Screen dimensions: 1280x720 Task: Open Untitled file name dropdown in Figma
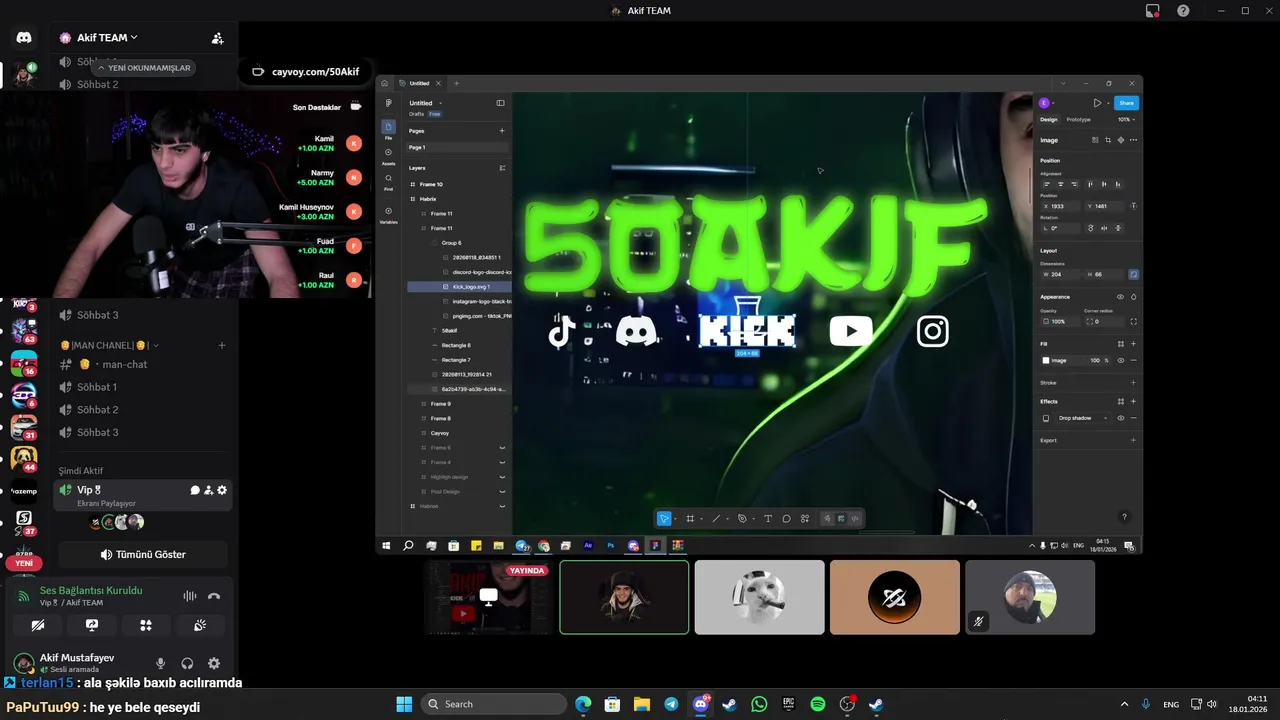point(425,103)
